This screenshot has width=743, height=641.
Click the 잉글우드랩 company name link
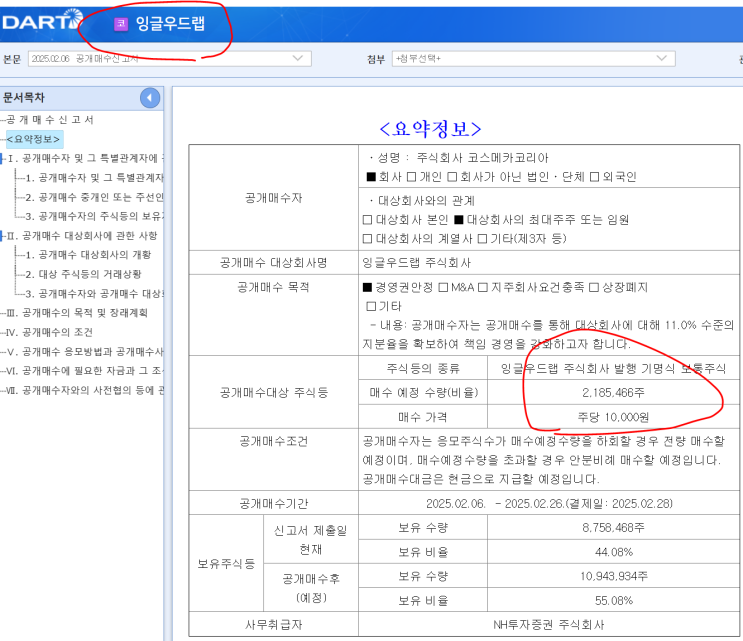[x=170, y=23]
